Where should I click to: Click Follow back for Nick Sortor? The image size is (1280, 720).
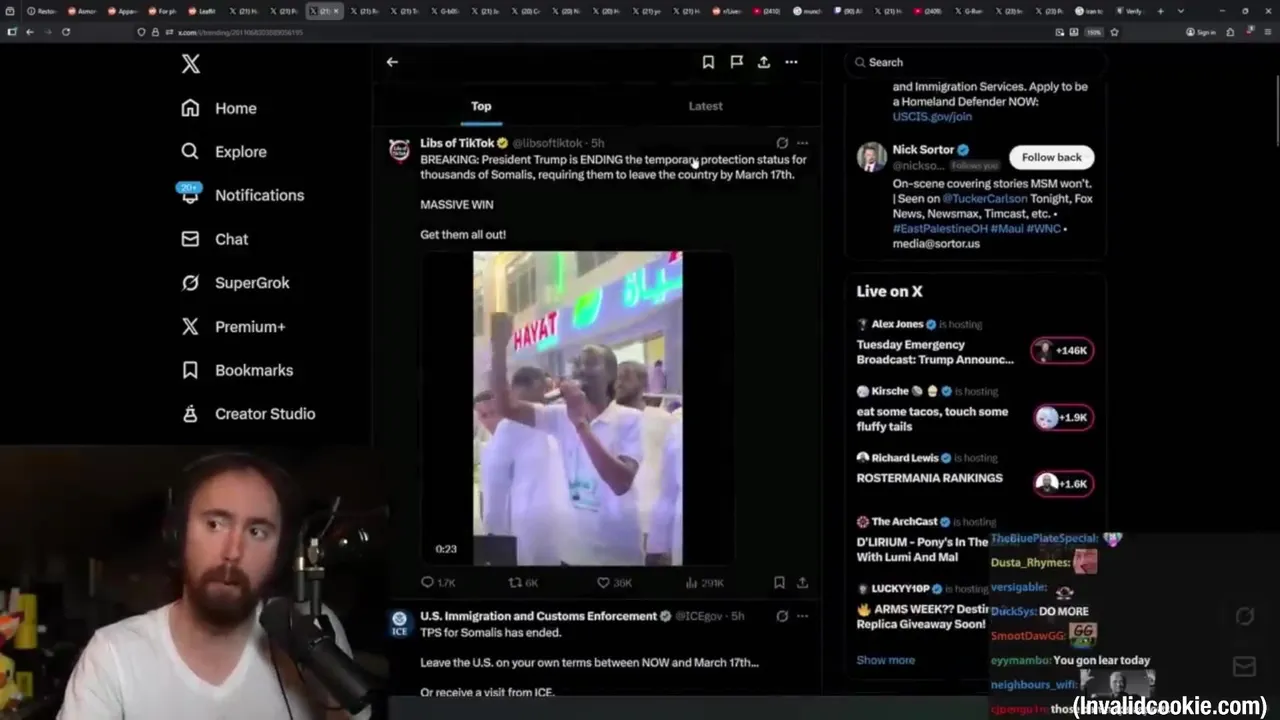coord(1051,157)
